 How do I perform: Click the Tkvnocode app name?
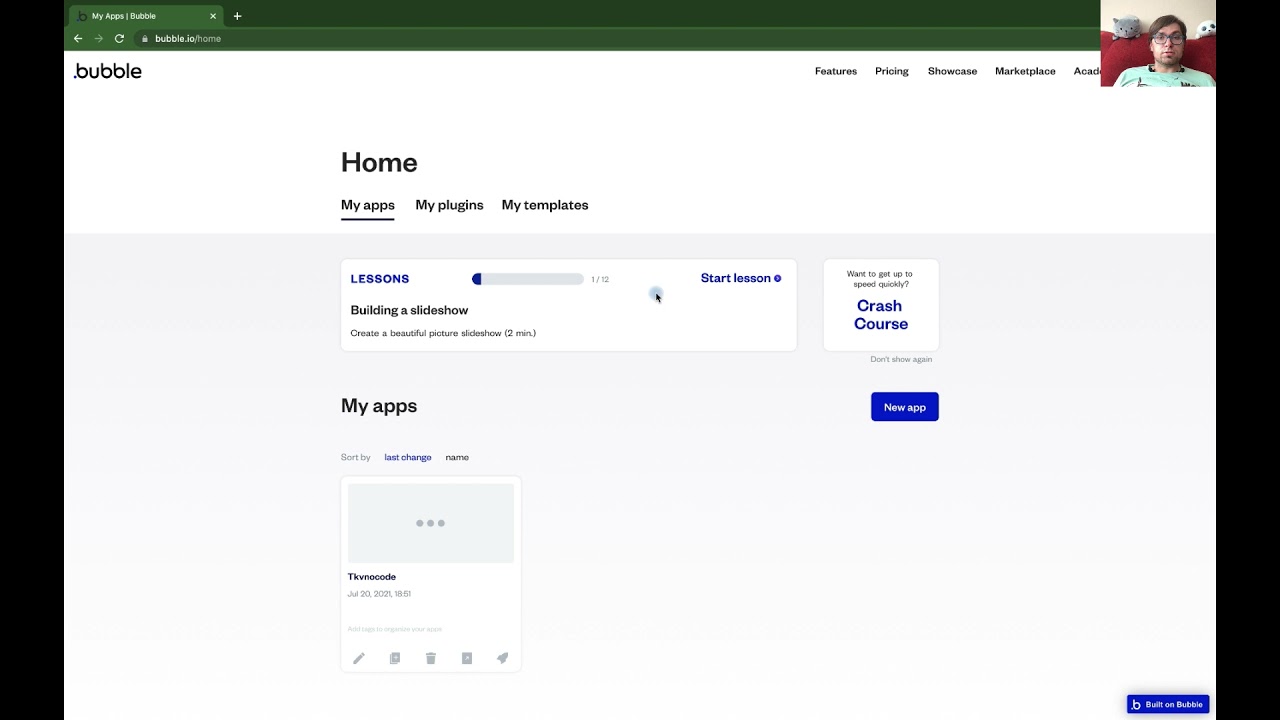pos(372,577)
